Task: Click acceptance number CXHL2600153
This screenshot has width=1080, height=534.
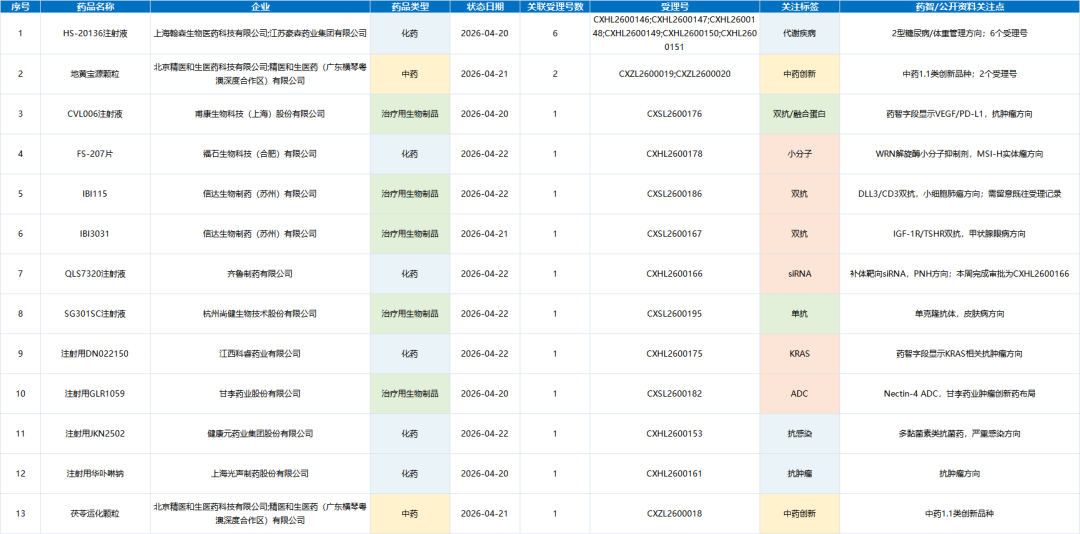Action: point(674,433)
